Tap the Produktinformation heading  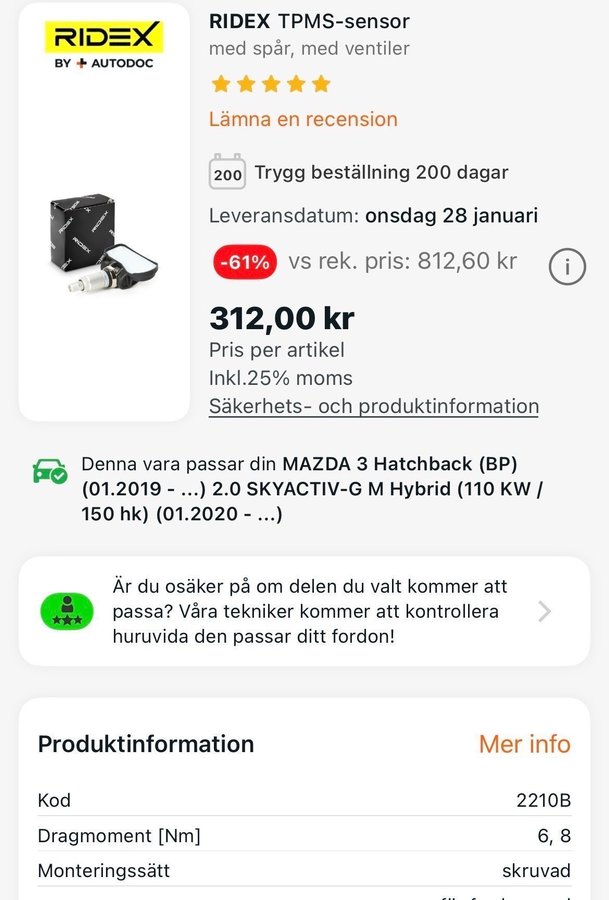pos(146,744)
